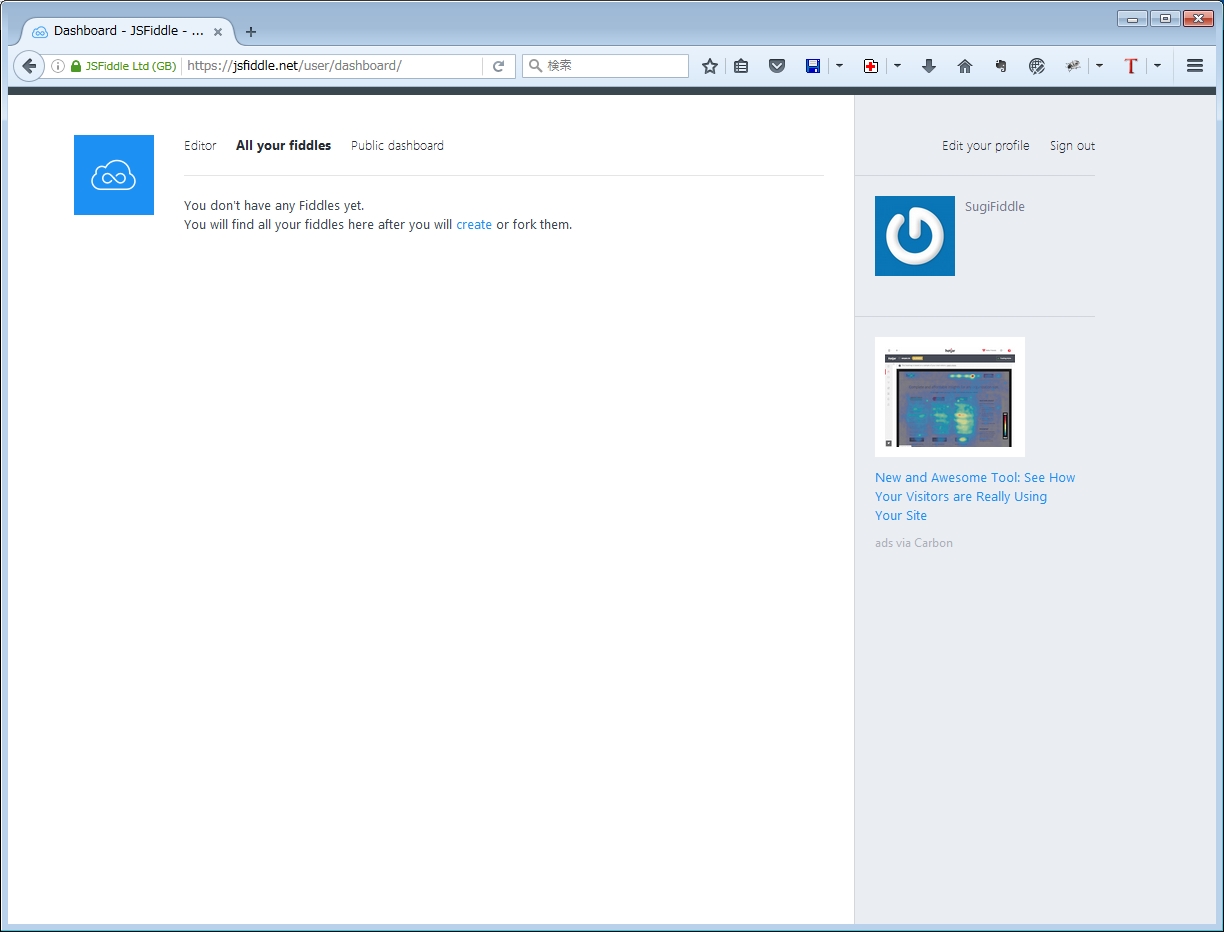
Task: Sign out of JSFiddle
Action: pyautogui.click(x=1072, y=146)
